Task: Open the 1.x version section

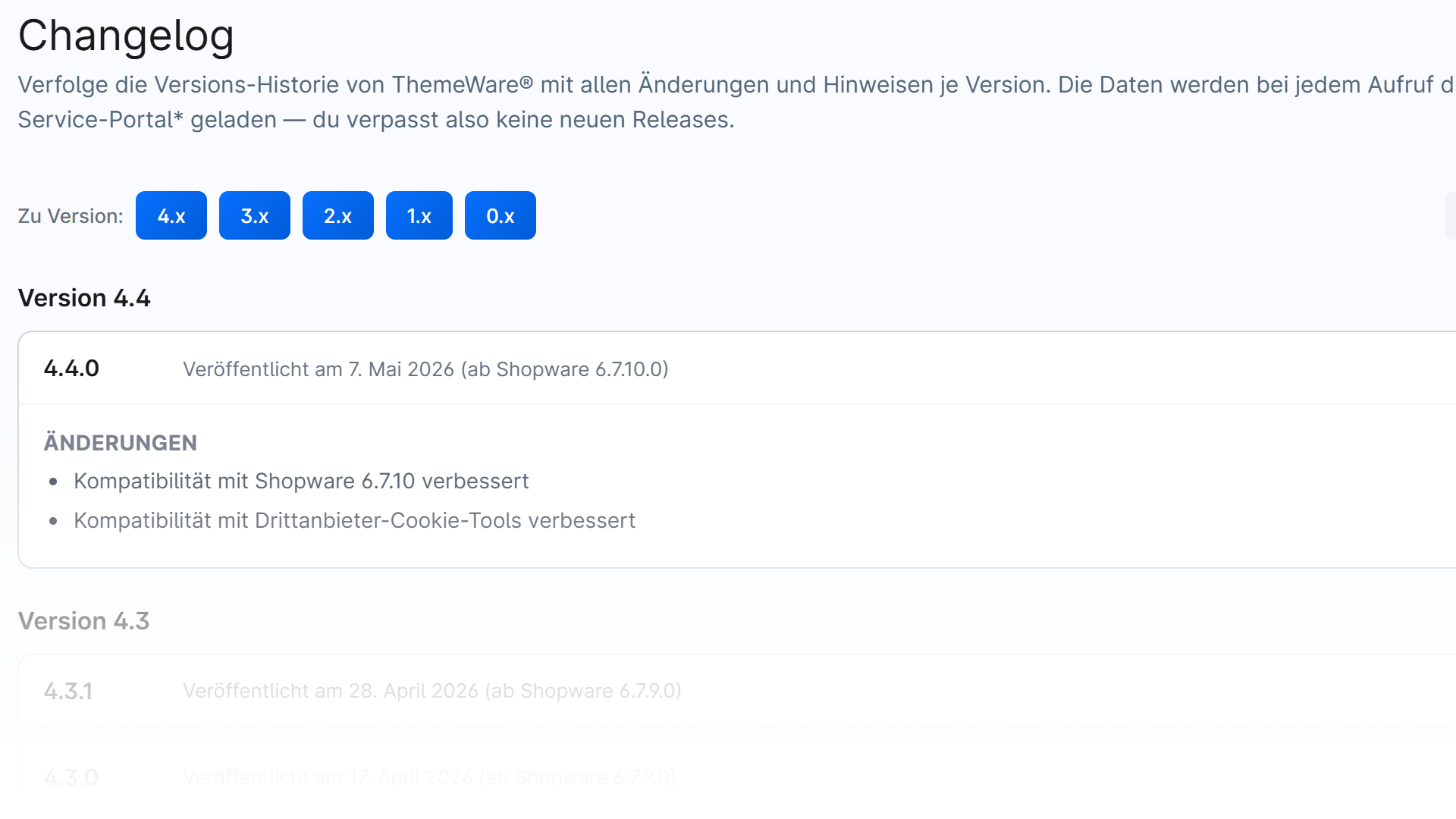Action: (x=419, y=215)
